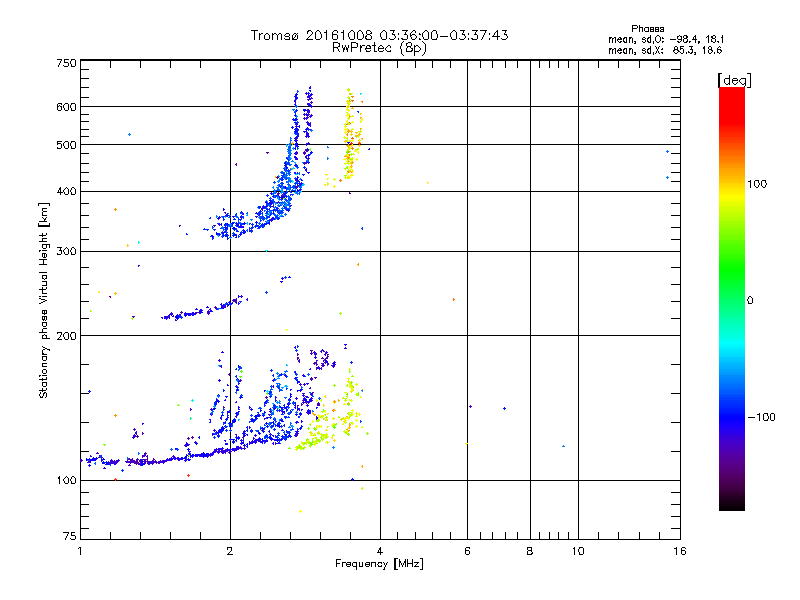Click the 'Stationary phase Virtual Height [km]' axis label
800x600 pixels.
[x=44, y=301]
